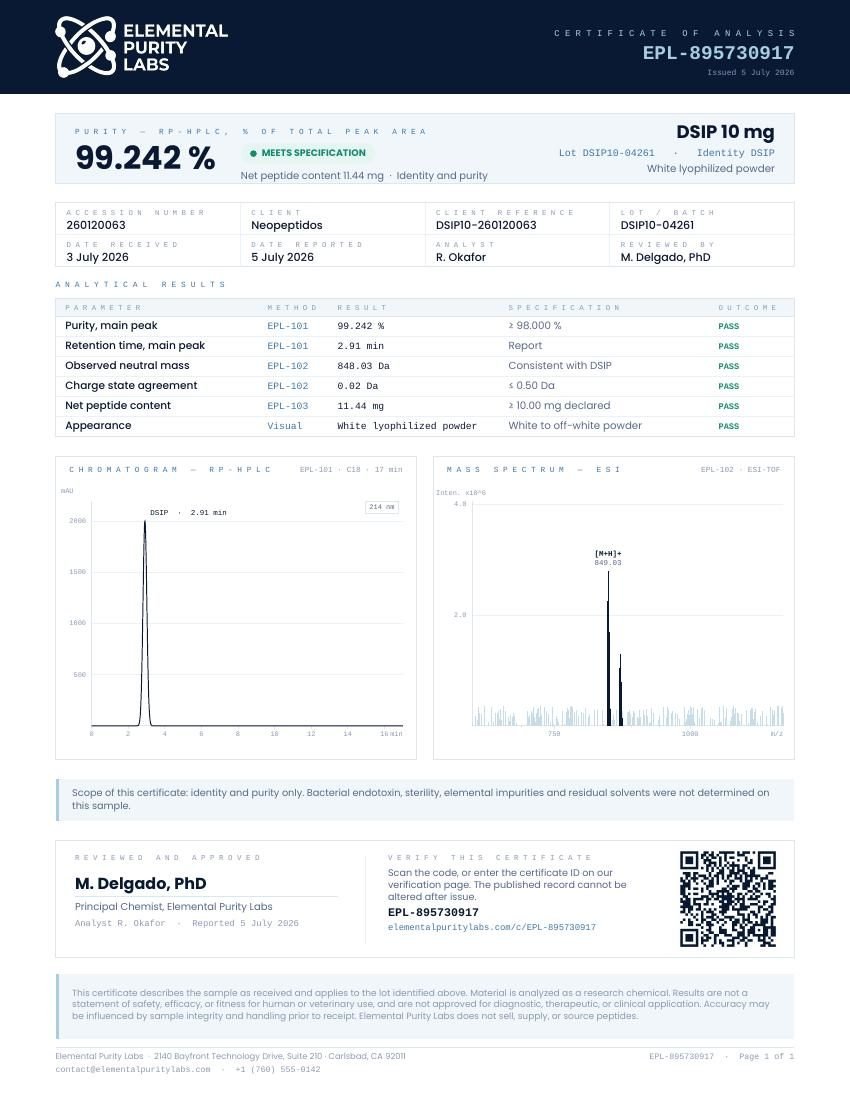Image resolution: width=850 pixels, height=1100 pixels.
Task: Click the Net peptide content row label
Action: point(118,405)
